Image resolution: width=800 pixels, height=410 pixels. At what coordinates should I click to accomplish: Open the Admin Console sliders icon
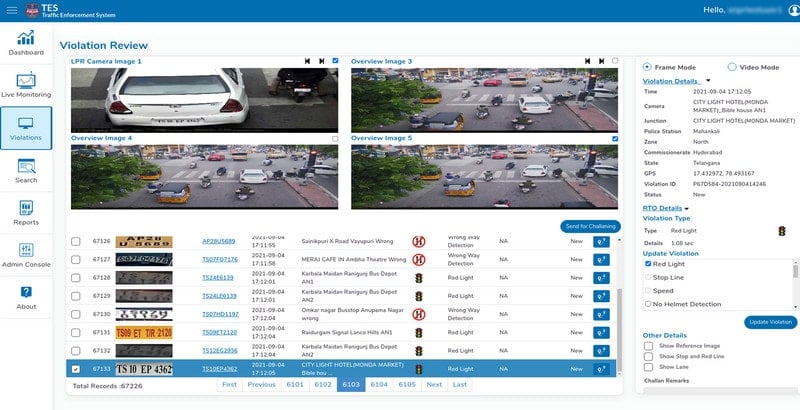[26, 250]
